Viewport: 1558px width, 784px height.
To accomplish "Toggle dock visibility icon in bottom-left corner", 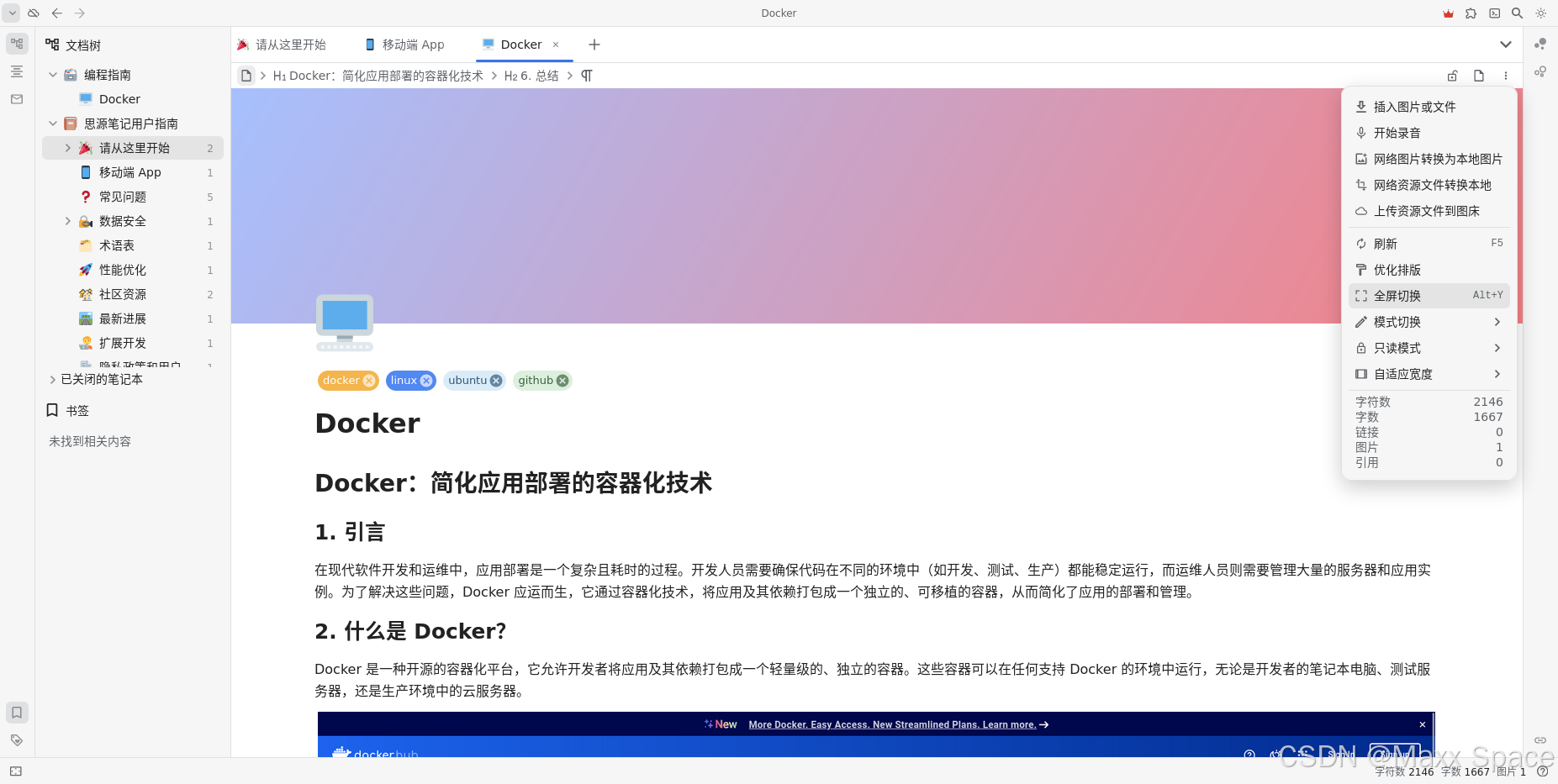I will click(16, 771).
